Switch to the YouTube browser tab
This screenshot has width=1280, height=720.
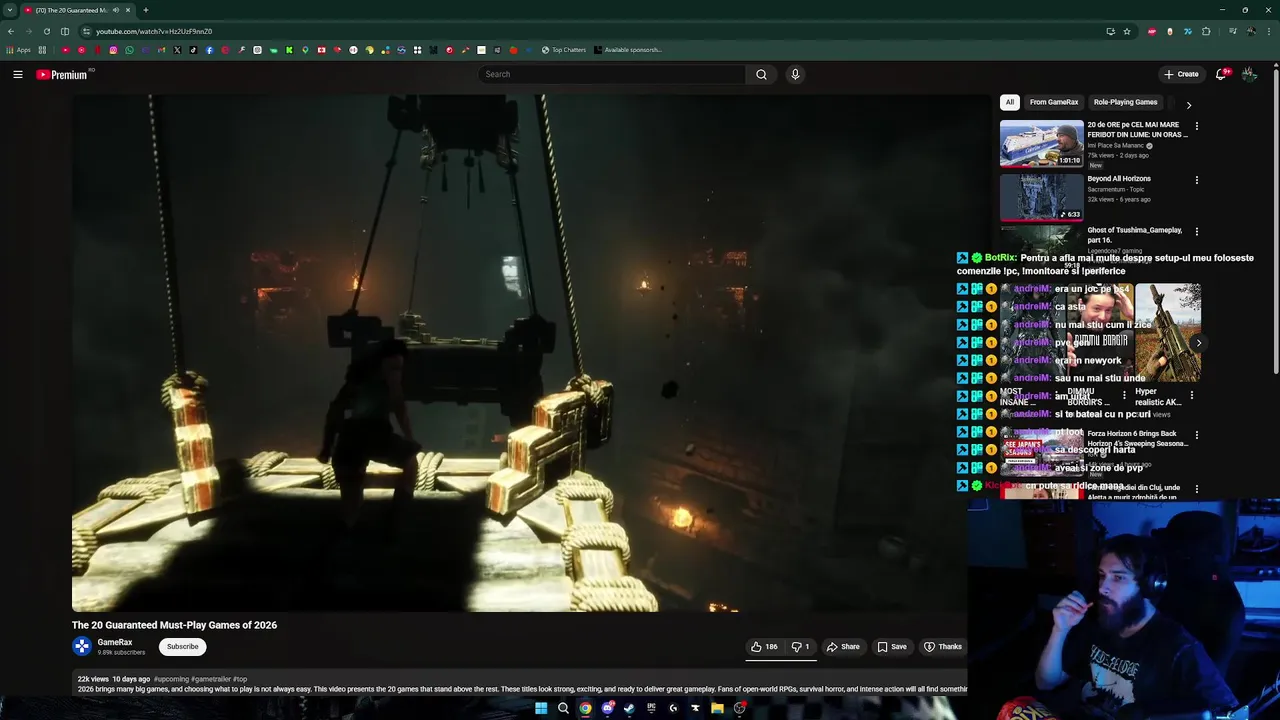76,10
